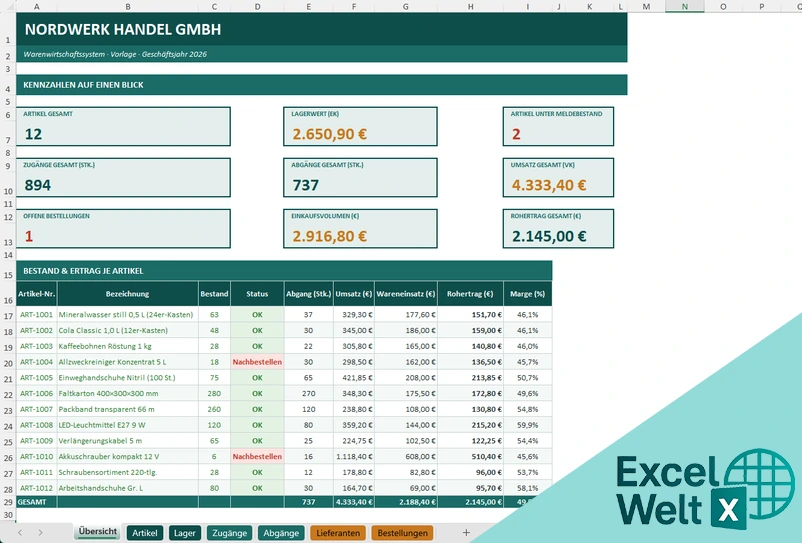The image size is (802, 543).
Task: Select Abgang 65 for ART-1005
Action: (x=308, y=378)
